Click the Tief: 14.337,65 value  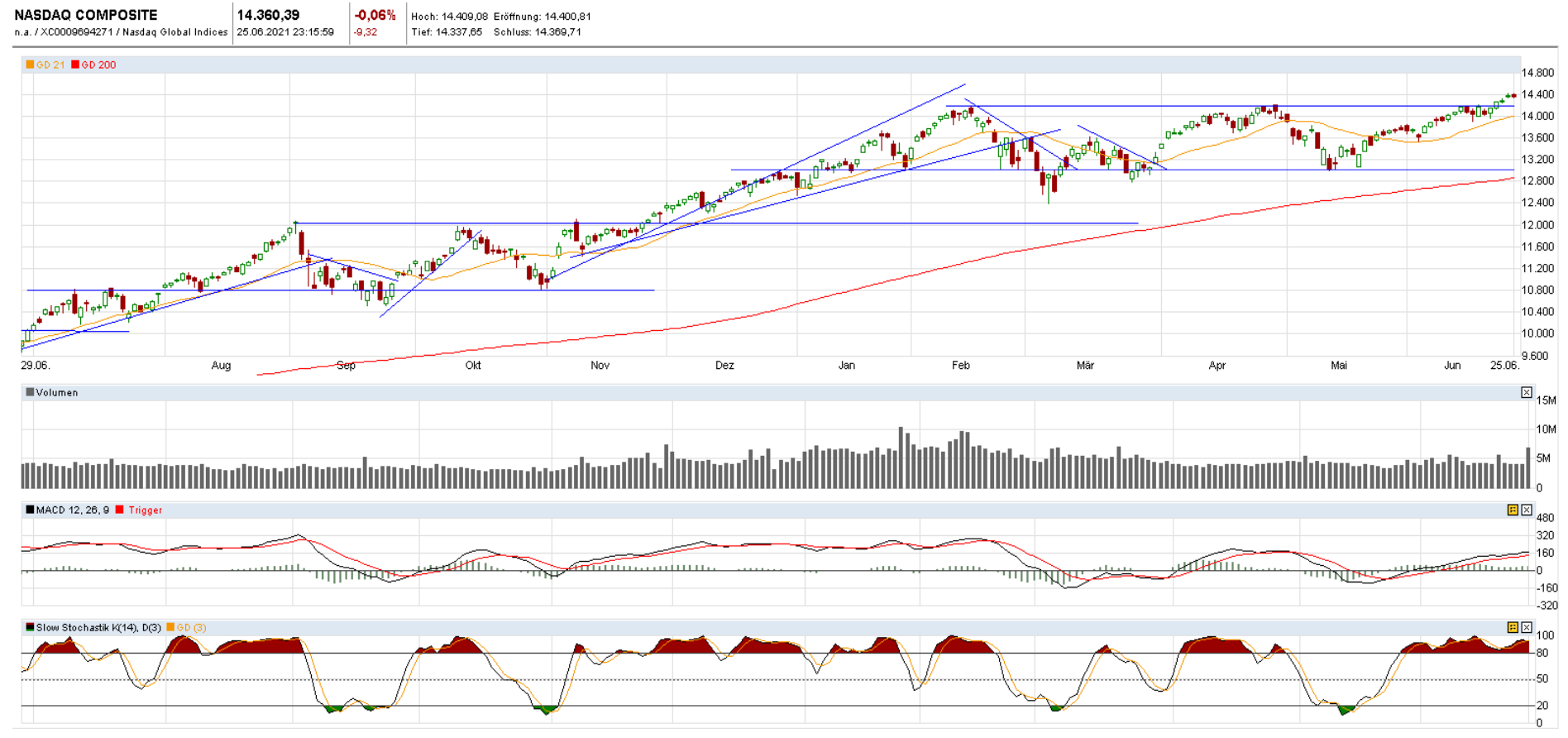tap(447, 32)
